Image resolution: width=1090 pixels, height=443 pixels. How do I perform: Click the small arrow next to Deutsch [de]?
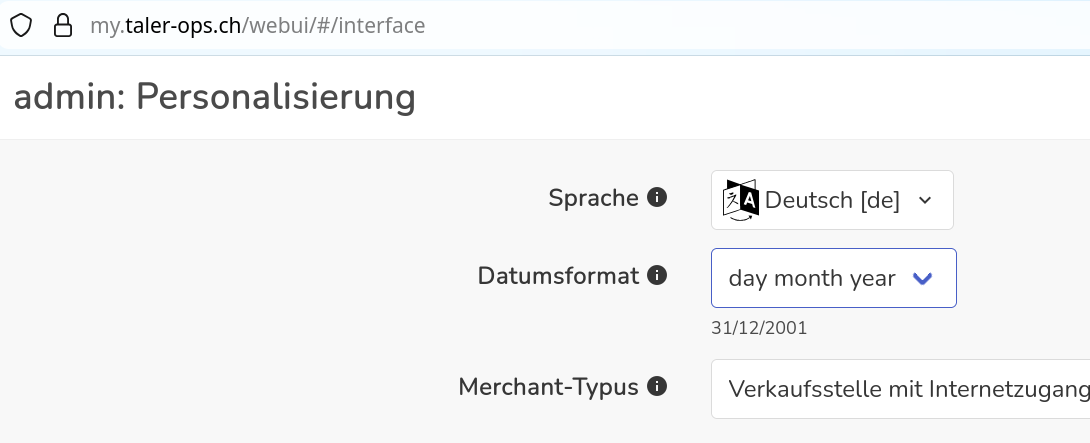[x=925, y=200]
